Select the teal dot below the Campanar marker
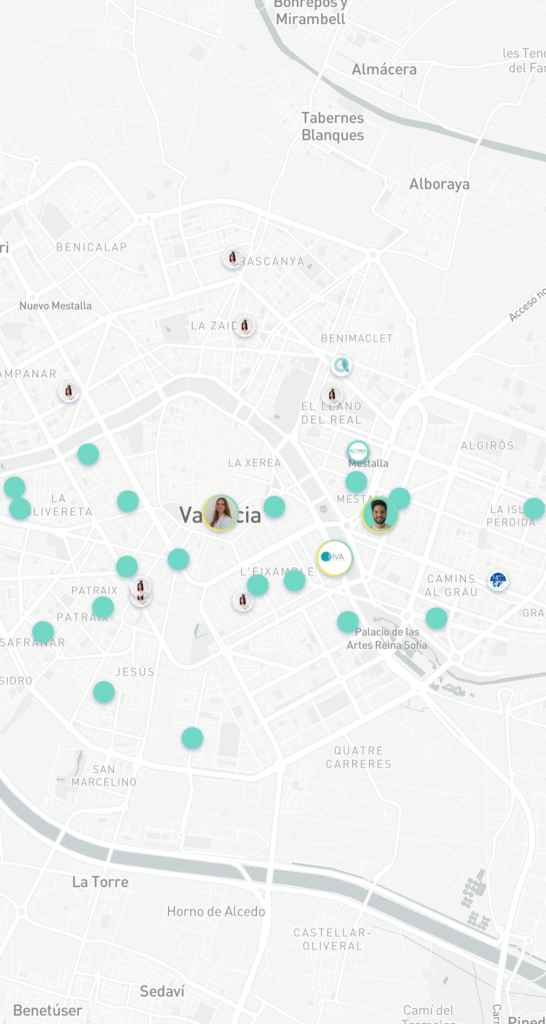This screenshot has height=1024, width=546. (88, 454)
